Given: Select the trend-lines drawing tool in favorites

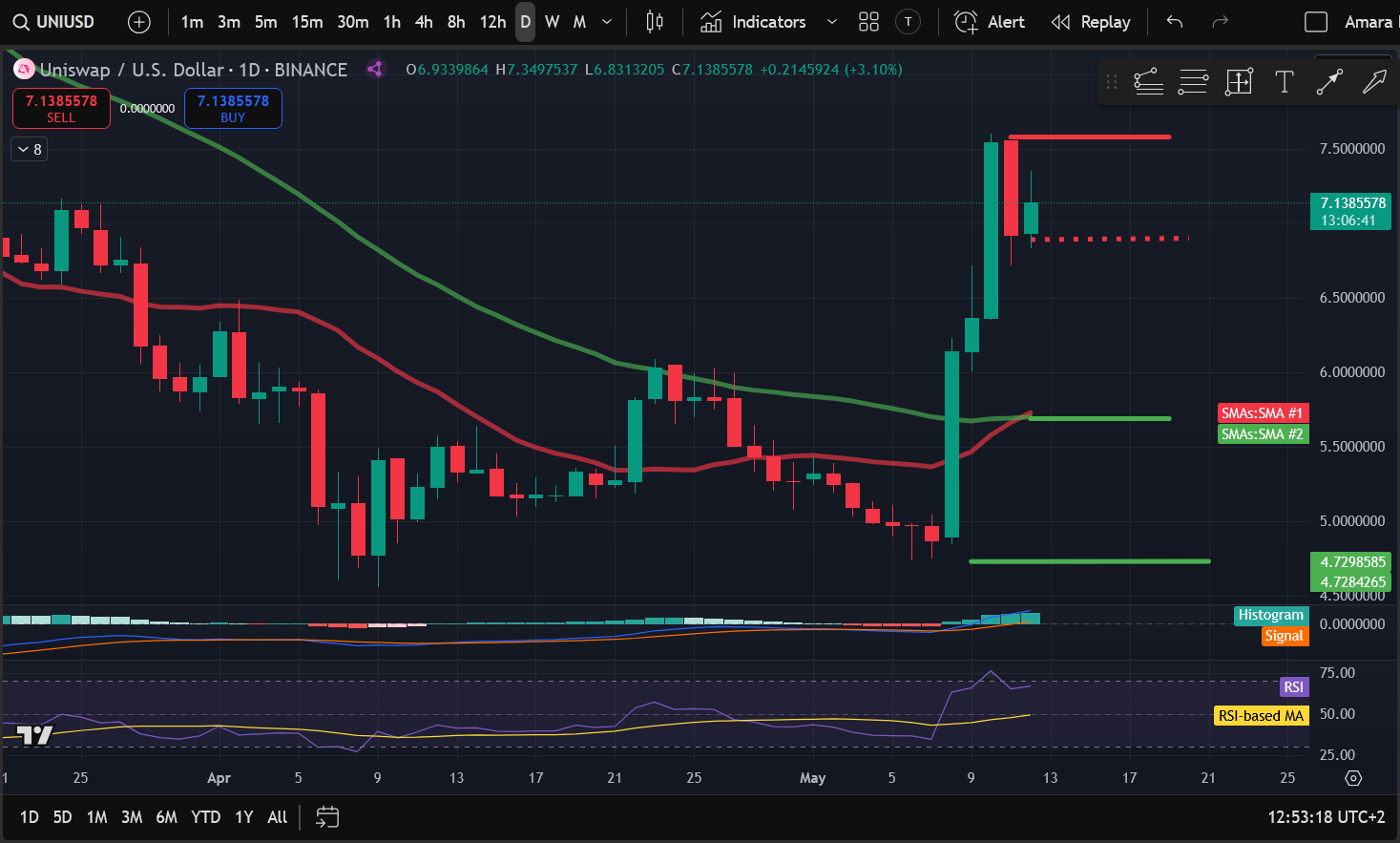Looking at the screenshot, I should (x=1148, y=82).
